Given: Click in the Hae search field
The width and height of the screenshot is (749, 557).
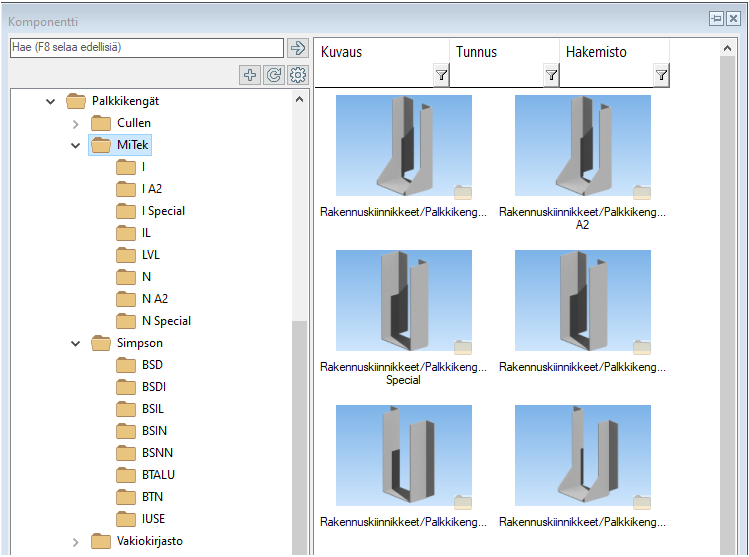Looking at the screenshot, I should 146,47.
